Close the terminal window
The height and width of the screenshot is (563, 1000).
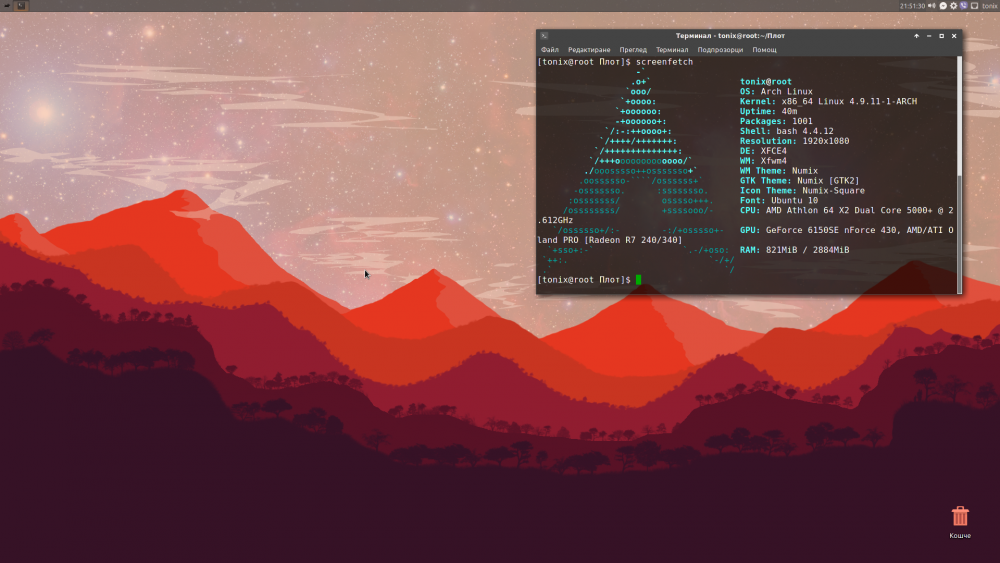tap(954, 36)
